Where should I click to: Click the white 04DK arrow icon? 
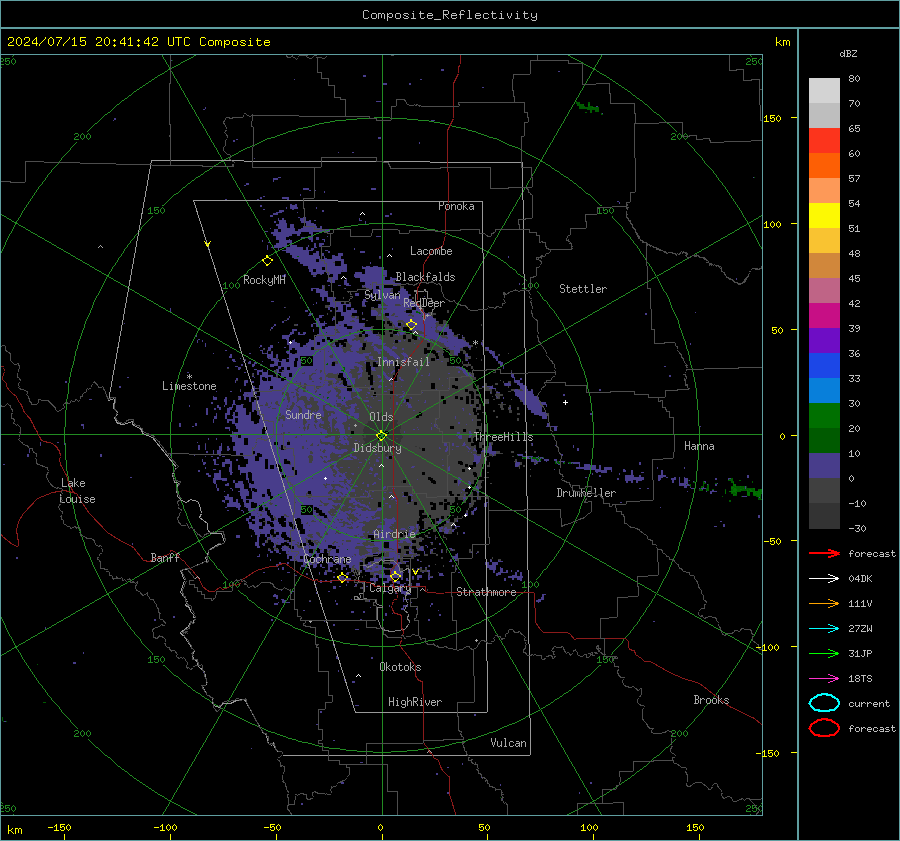pyautogui.click(x=824, y=578)
